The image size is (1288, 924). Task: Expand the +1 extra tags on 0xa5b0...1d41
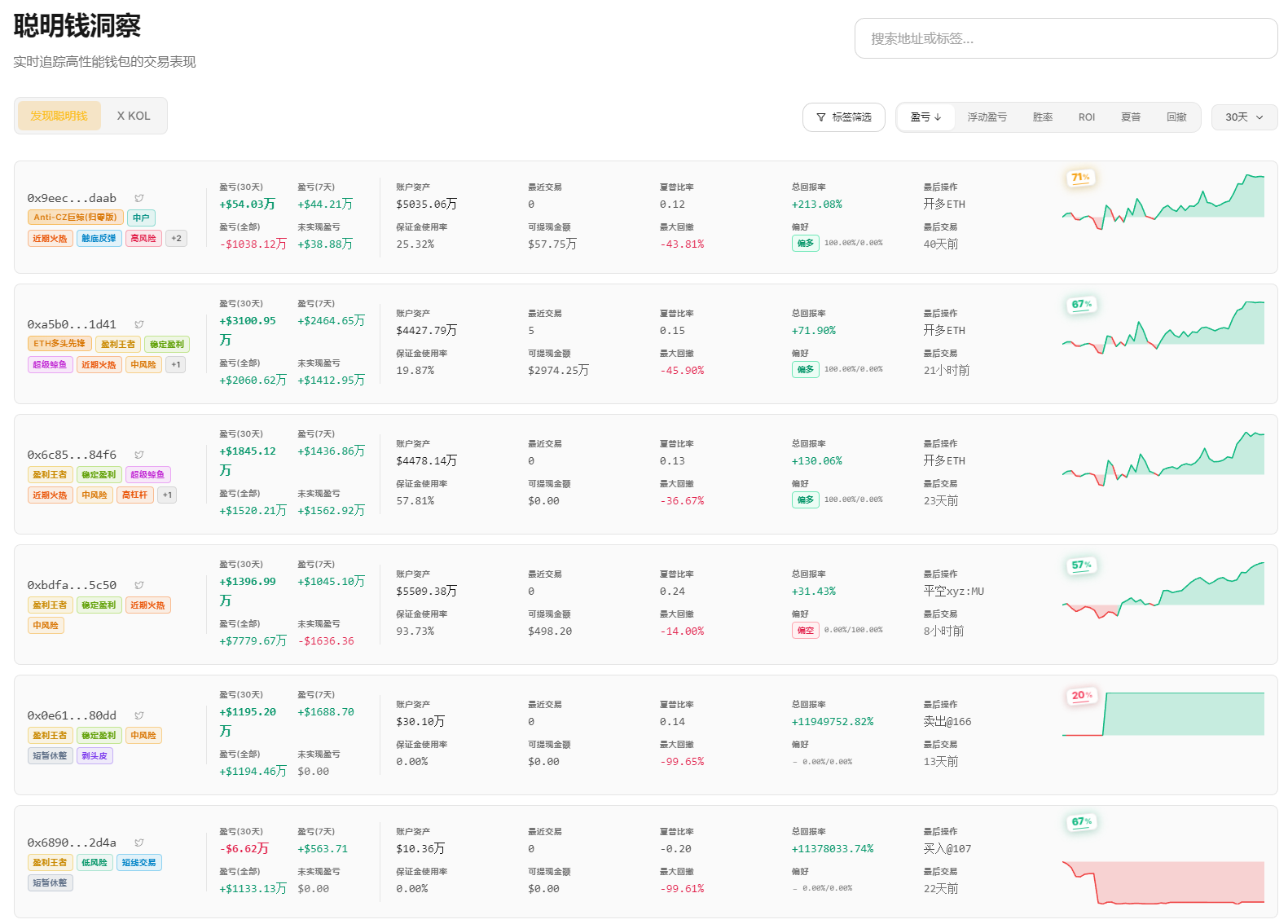coord(176,364)
